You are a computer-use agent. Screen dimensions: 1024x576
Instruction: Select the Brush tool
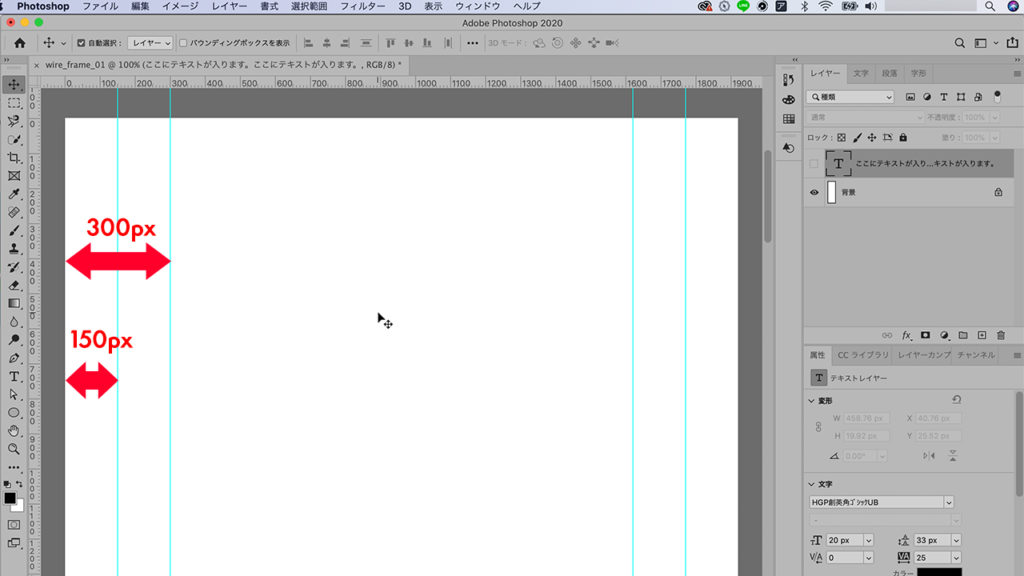tap(14, 231)
